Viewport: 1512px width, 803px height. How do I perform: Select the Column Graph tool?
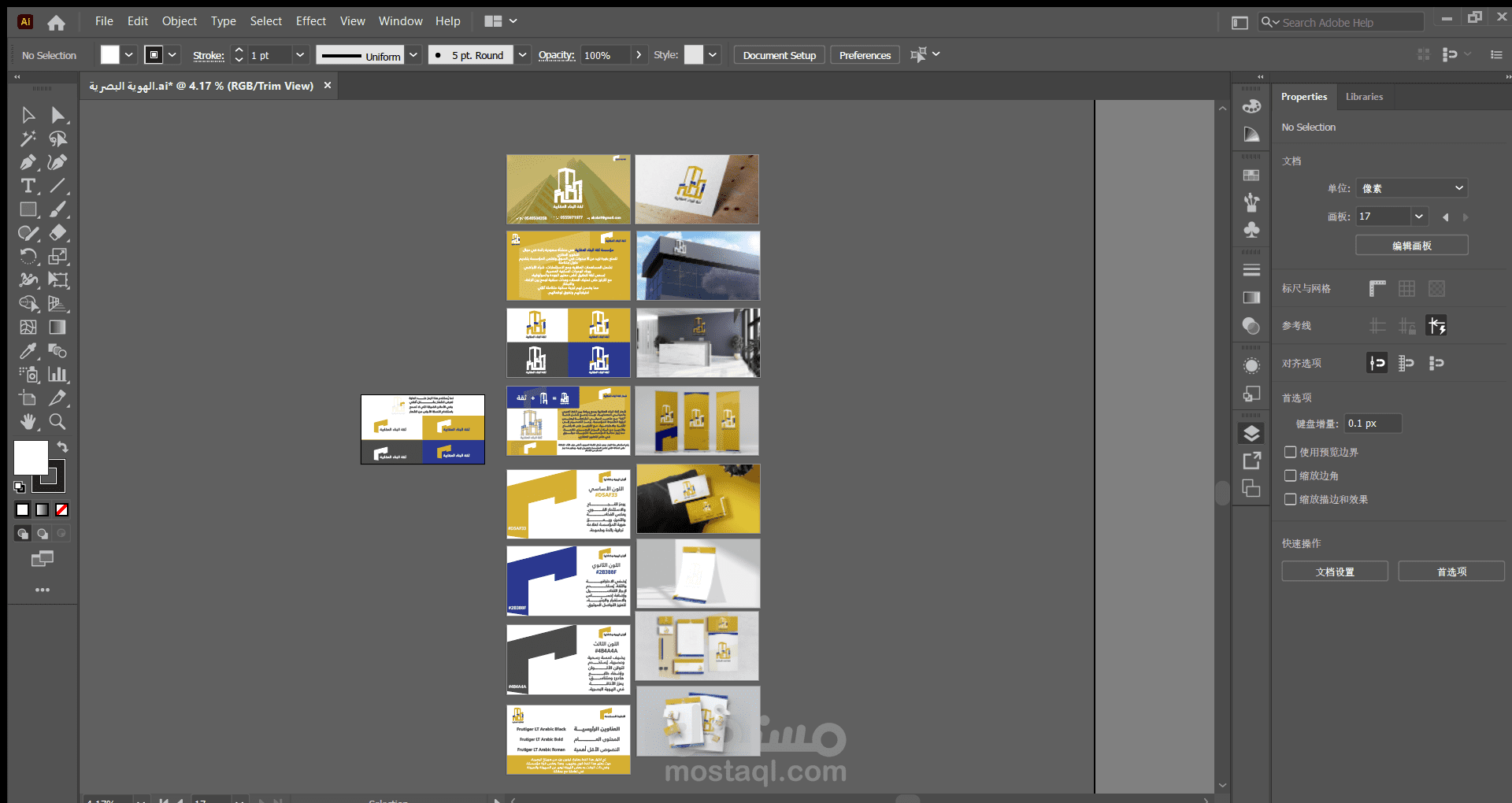(57, 375)
